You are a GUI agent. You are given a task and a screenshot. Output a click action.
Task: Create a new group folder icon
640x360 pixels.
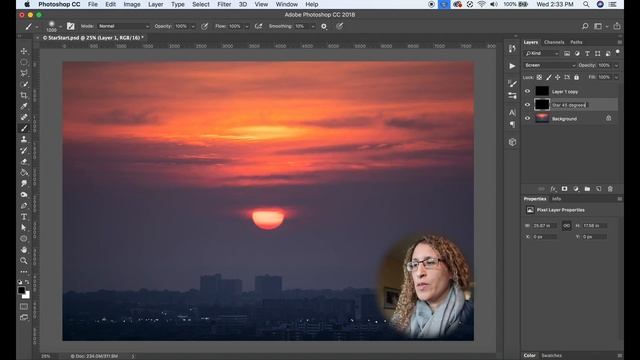(x=587, y=189)
